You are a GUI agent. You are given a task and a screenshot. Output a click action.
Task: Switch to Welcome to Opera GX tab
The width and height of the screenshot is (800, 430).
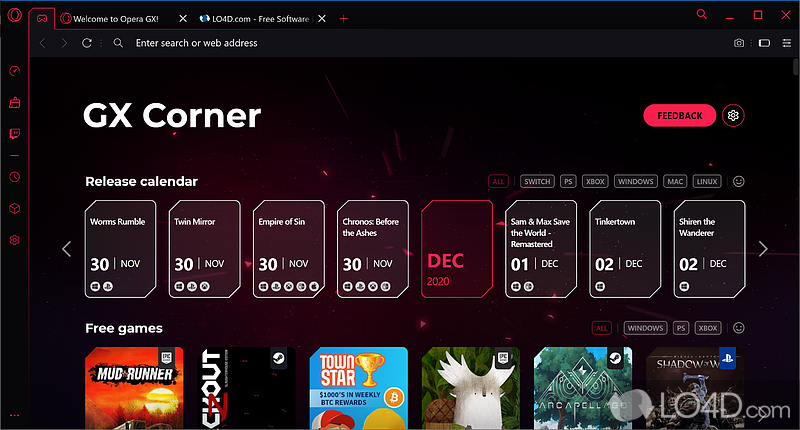pos(115,19)
